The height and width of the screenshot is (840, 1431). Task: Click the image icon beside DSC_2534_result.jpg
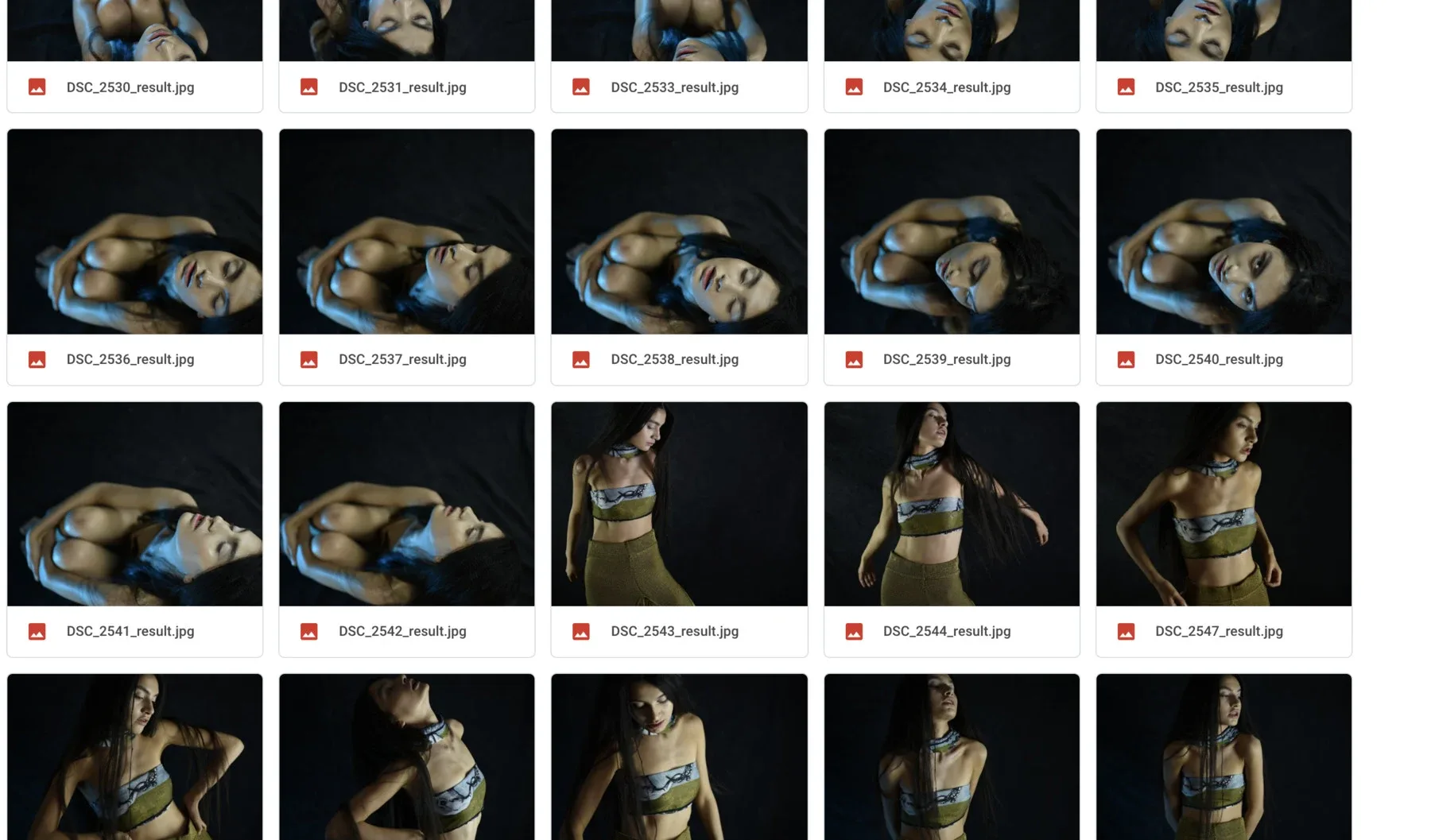pyautogui.click(x=854, y=87)
